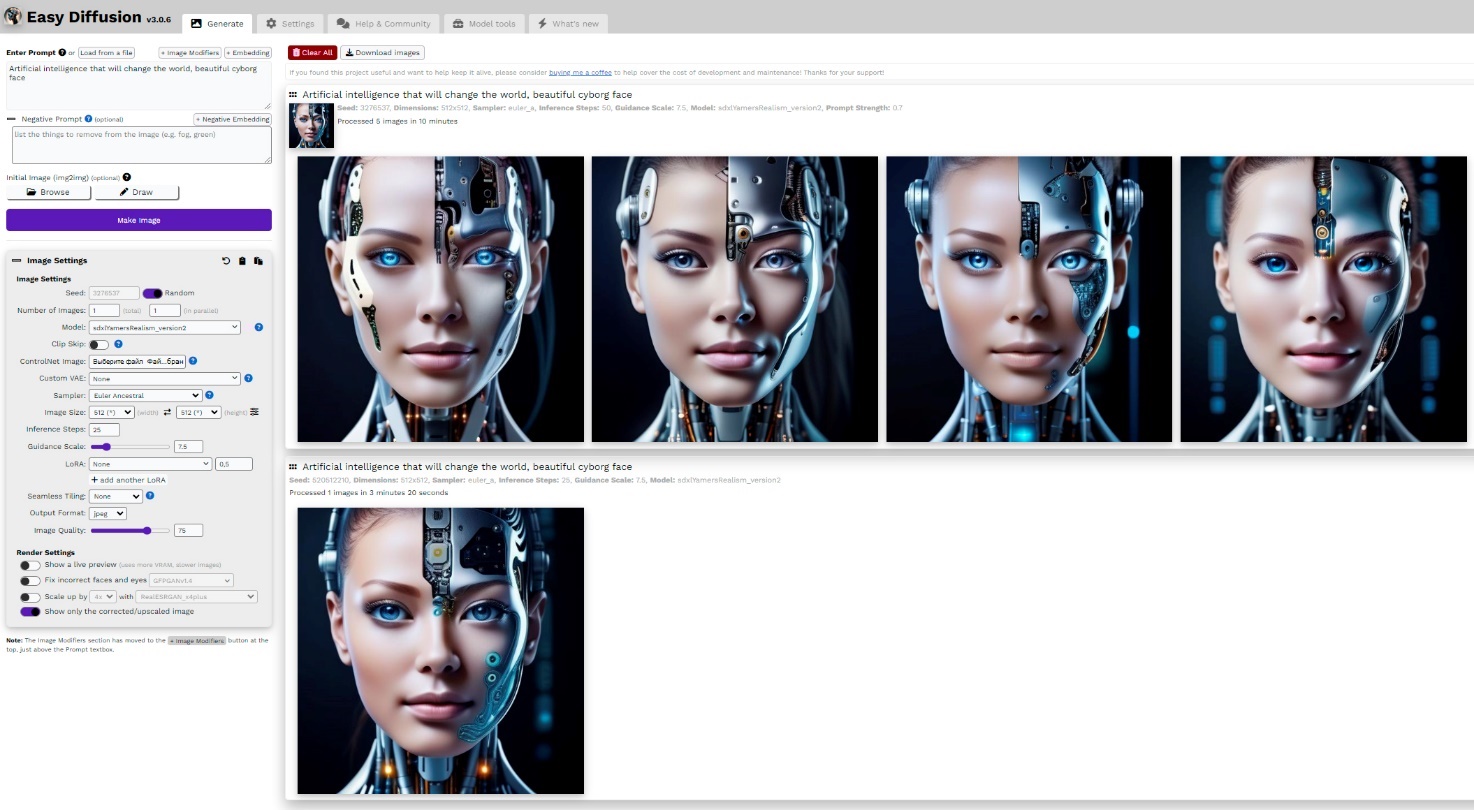Click the help icon next to Negative Prompt

tap(89, 119)
